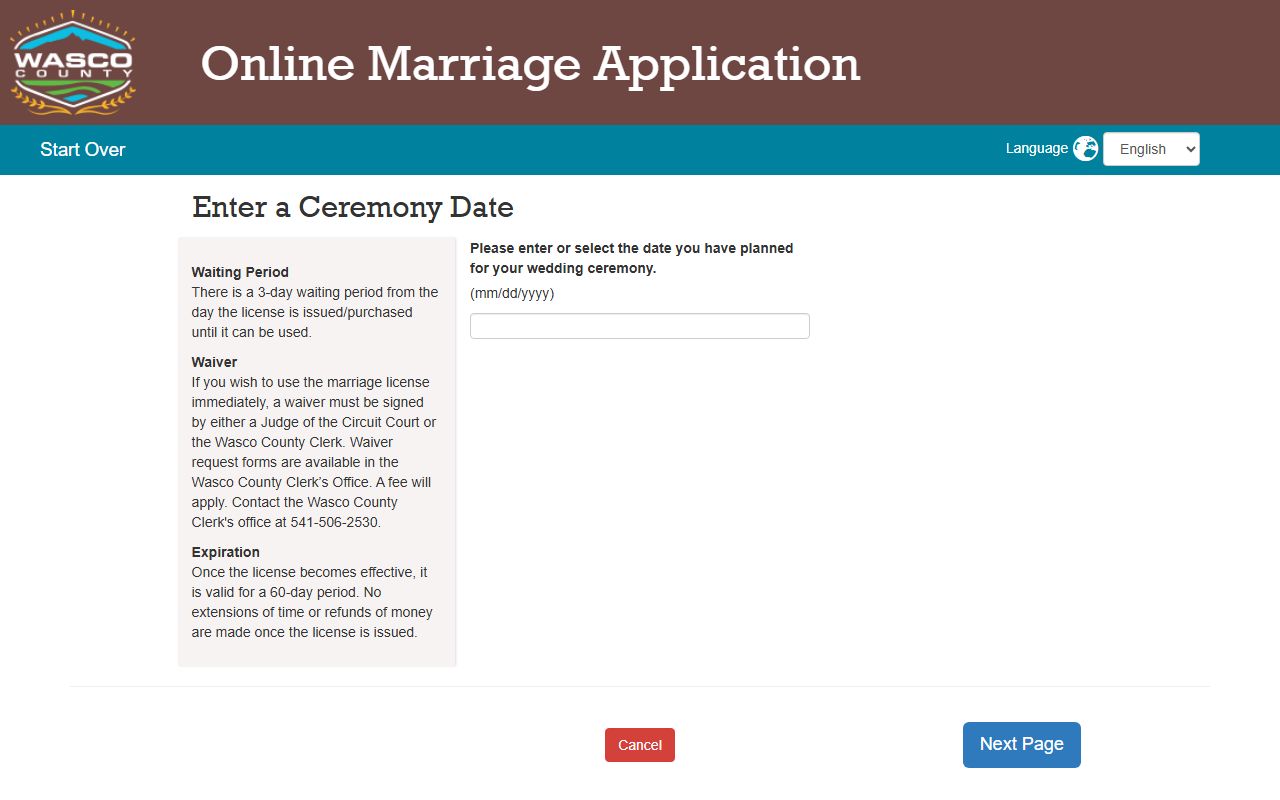Click the globe language icon
Image resolution: width=1280 pixels, height=800 pixels.
(x=1085, y=149)
